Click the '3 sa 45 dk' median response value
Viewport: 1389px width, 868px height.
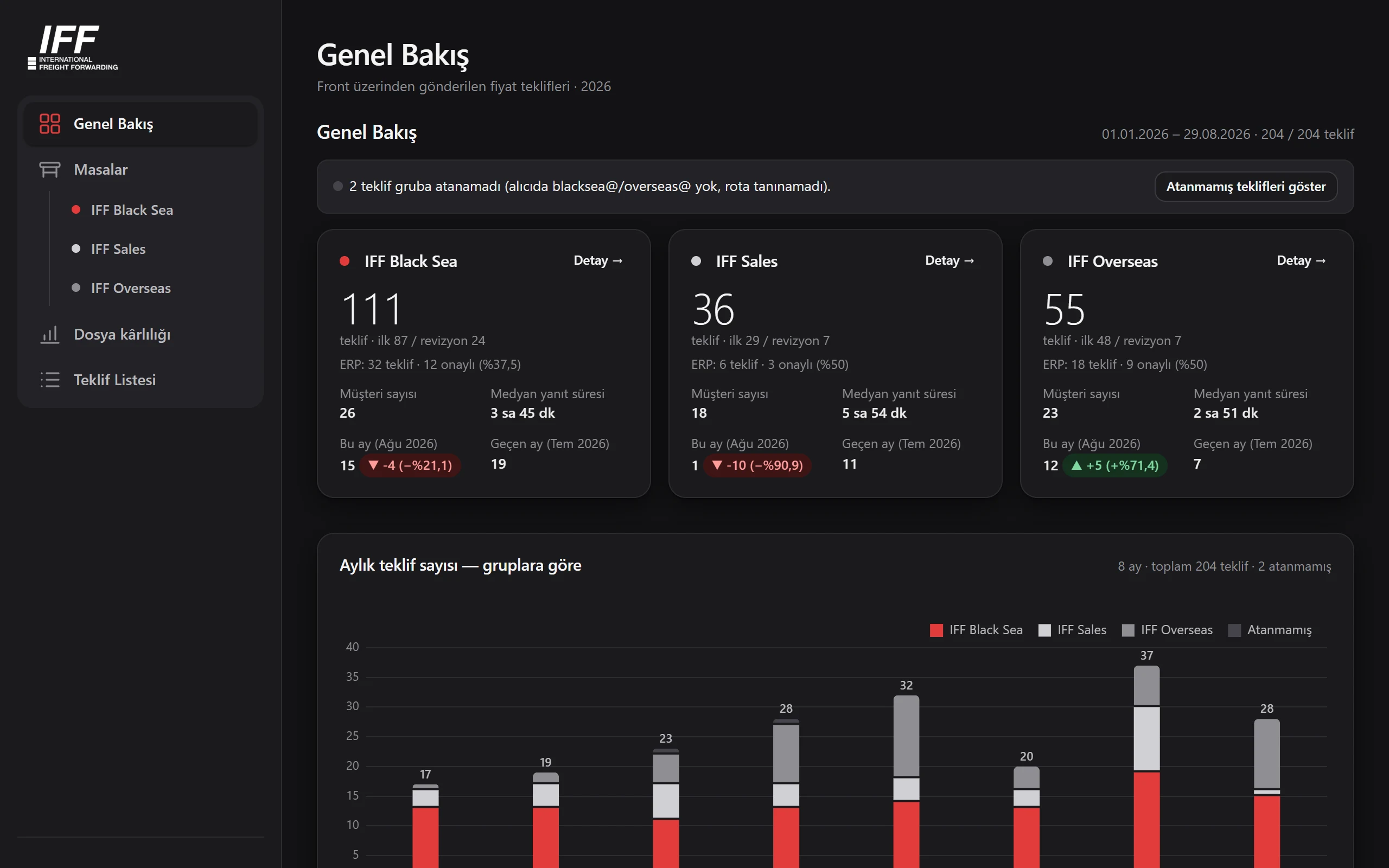tap(523, 413)
